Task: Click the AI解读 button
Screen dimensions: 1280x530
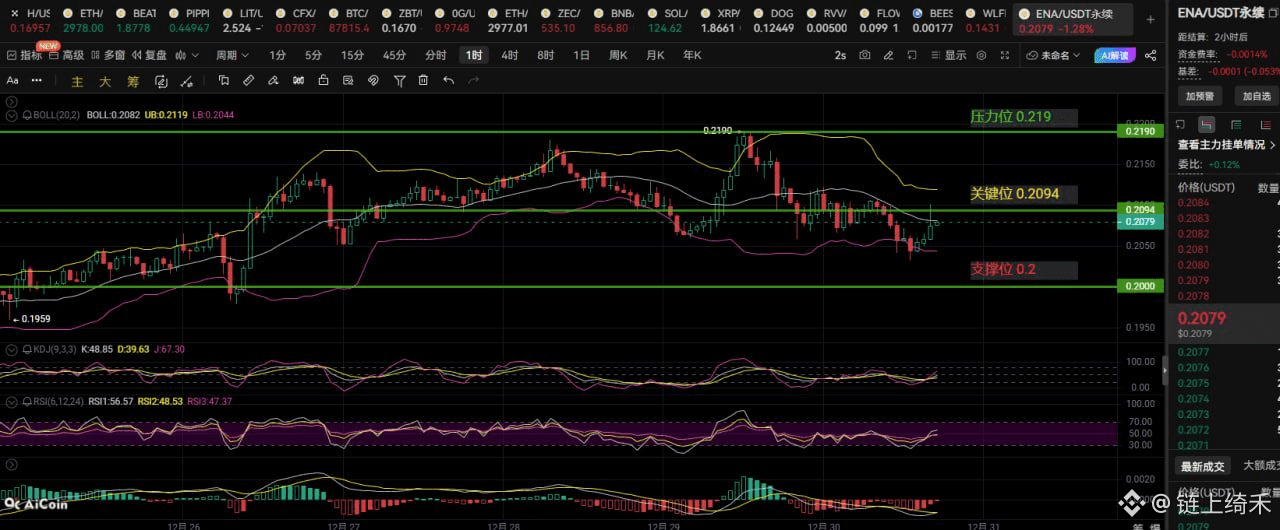Action: [1115, 56]
